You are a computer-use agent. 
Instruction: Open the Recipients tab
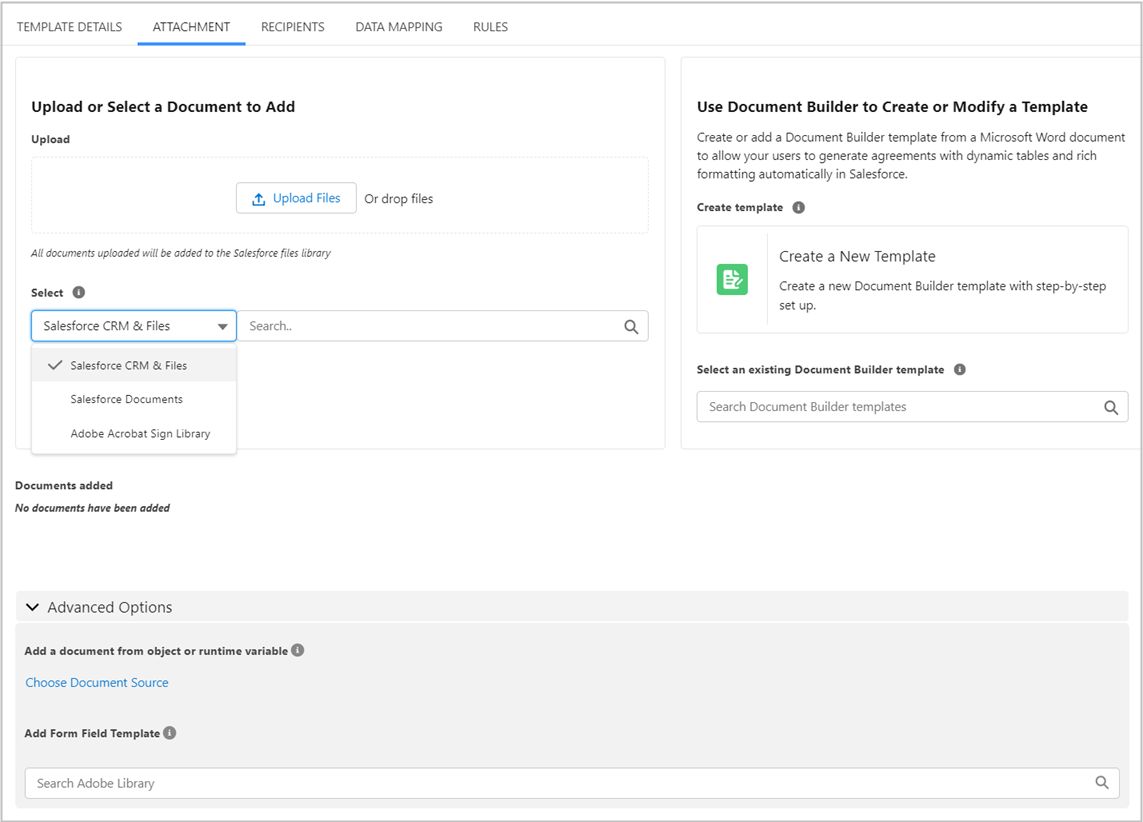tap(292, 27)
